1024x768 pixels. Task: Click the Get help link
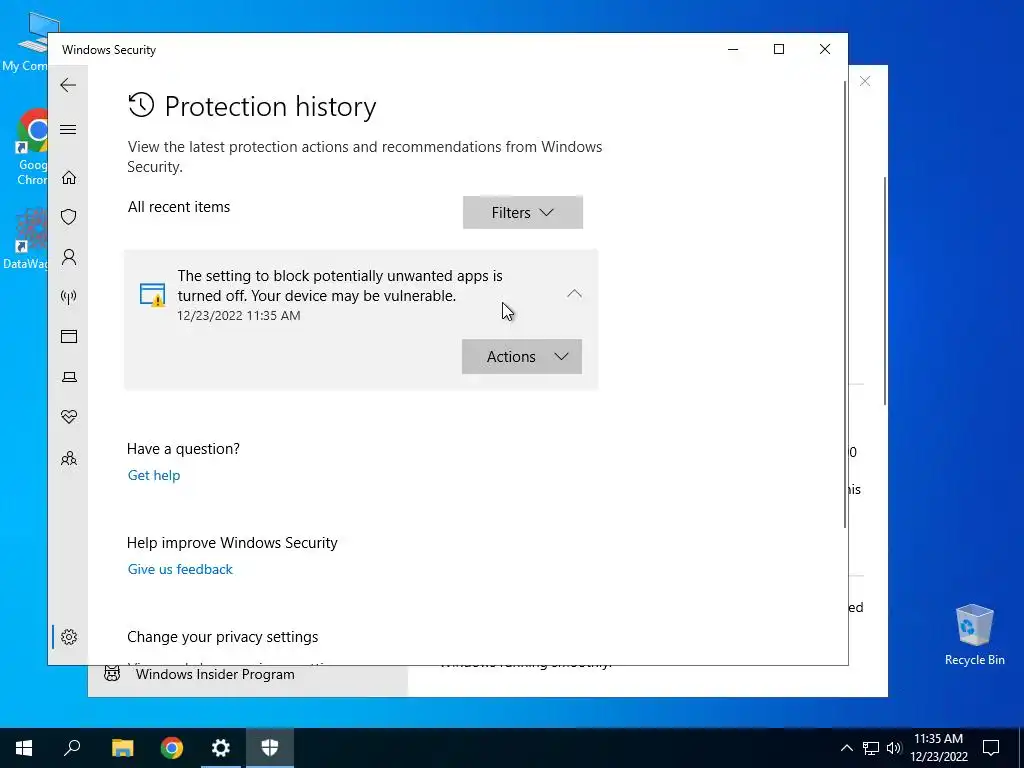[x=153, y=475]
